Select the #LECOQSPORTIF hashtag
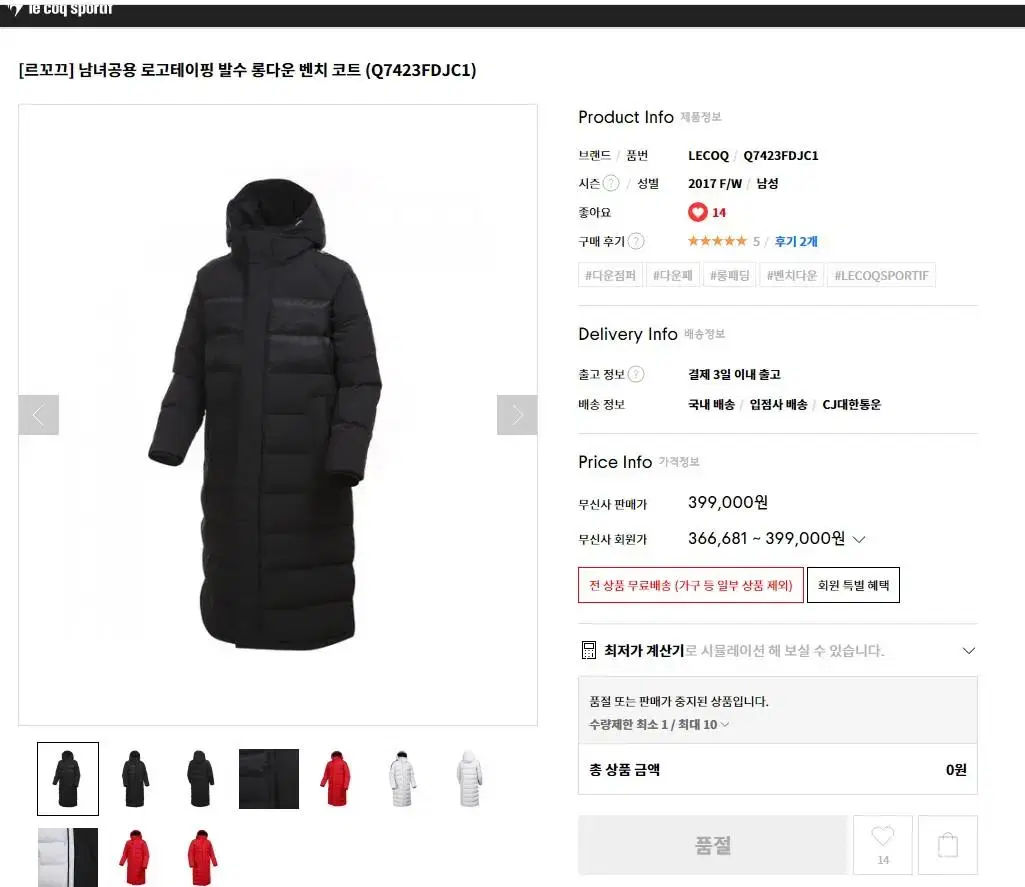 pos(881,275)
